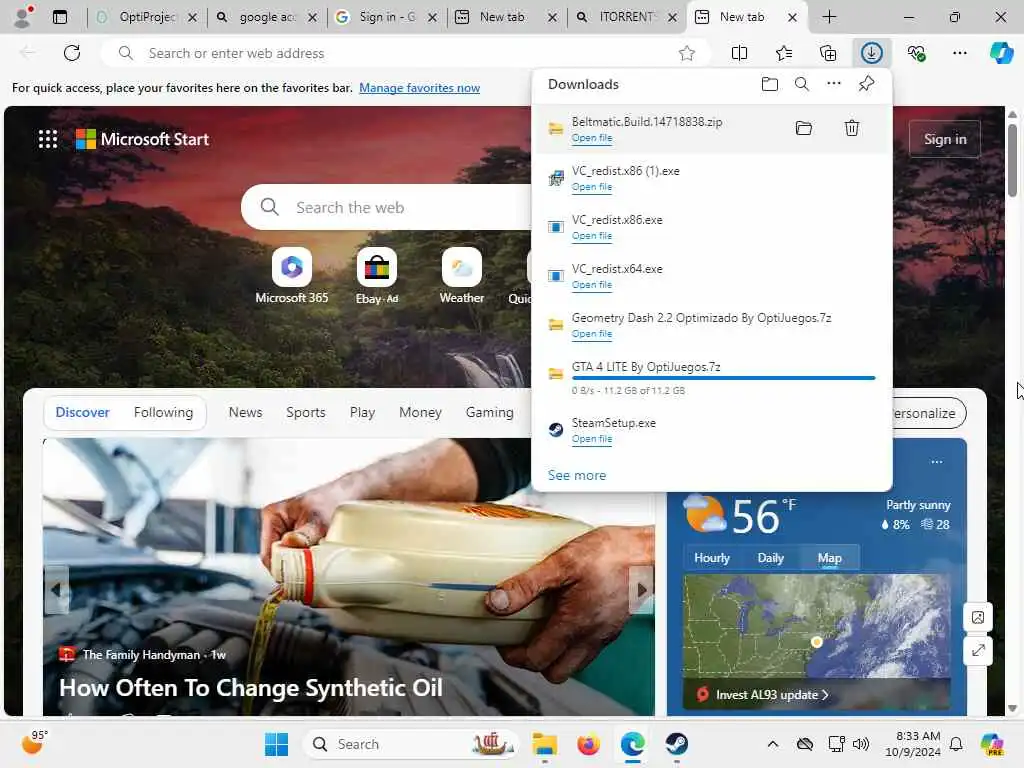Open Collections toolbar icon
The height and width of the screenshot is (768, 1024).
(x=827, y=53)
